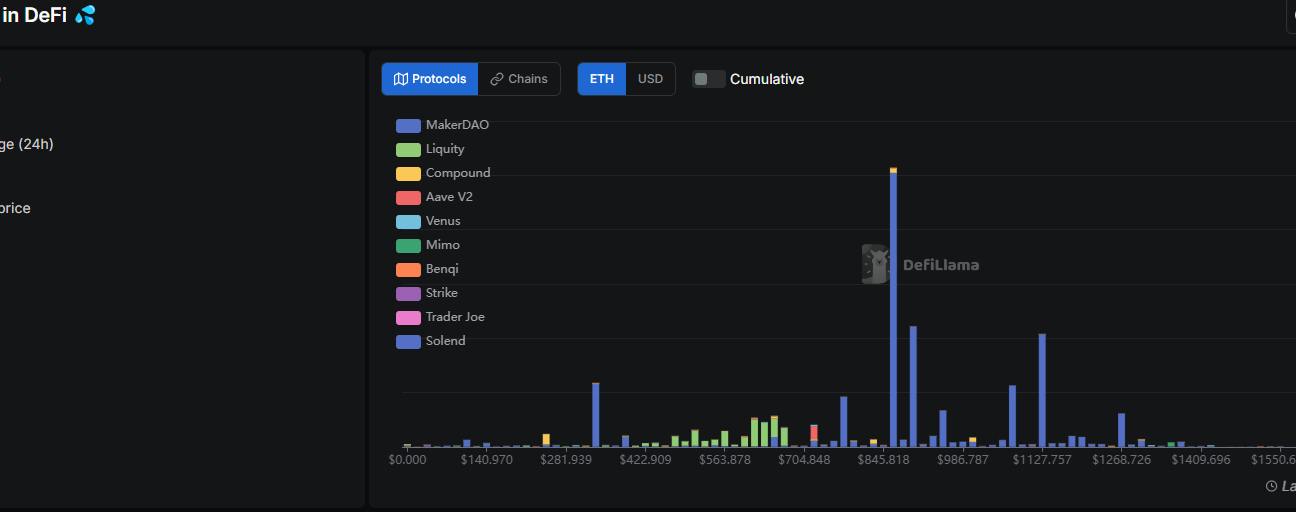Click the tall bar near $1127.757
This screenshot has width=1296, height=512.
pos(1042,390)
